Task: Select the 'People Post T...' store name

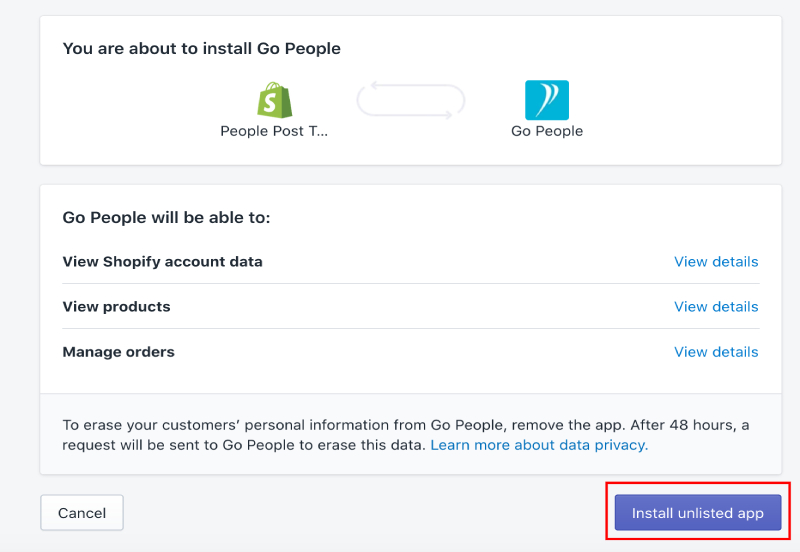Action: 274,131
